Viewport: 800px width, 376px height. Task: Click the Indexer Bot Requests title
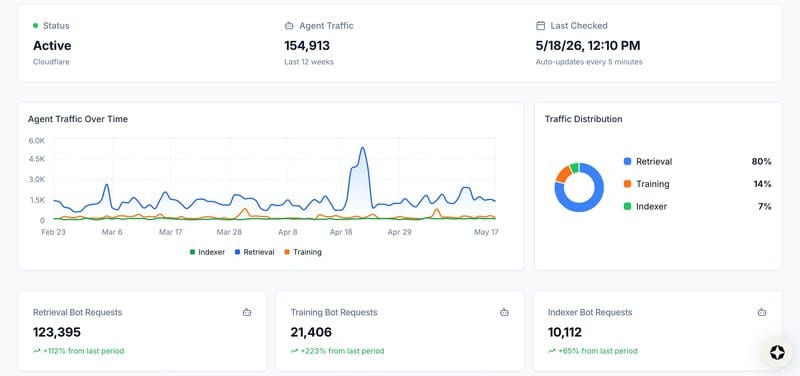click(x=590, y=312)
